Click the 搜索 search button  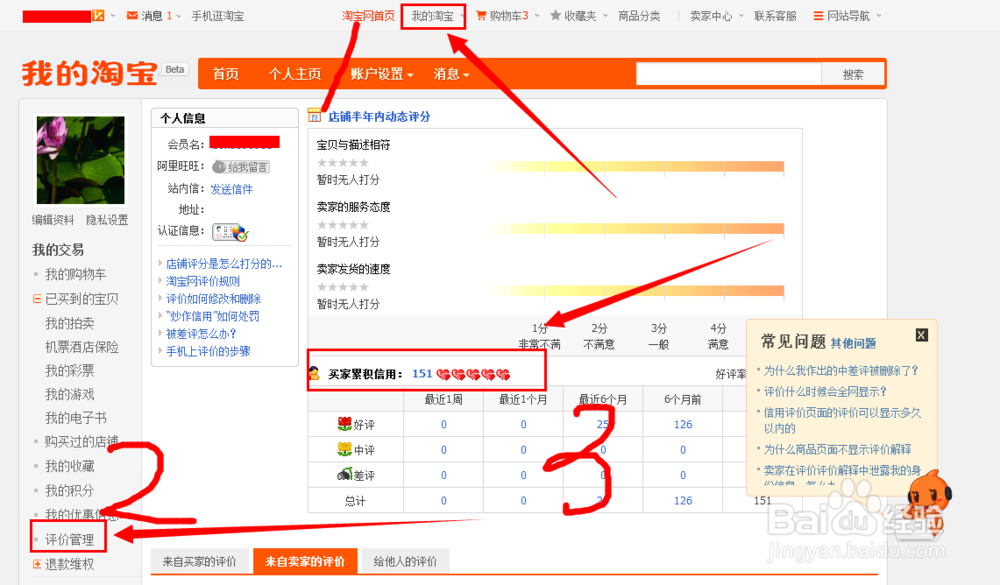[x=854, y=73]
